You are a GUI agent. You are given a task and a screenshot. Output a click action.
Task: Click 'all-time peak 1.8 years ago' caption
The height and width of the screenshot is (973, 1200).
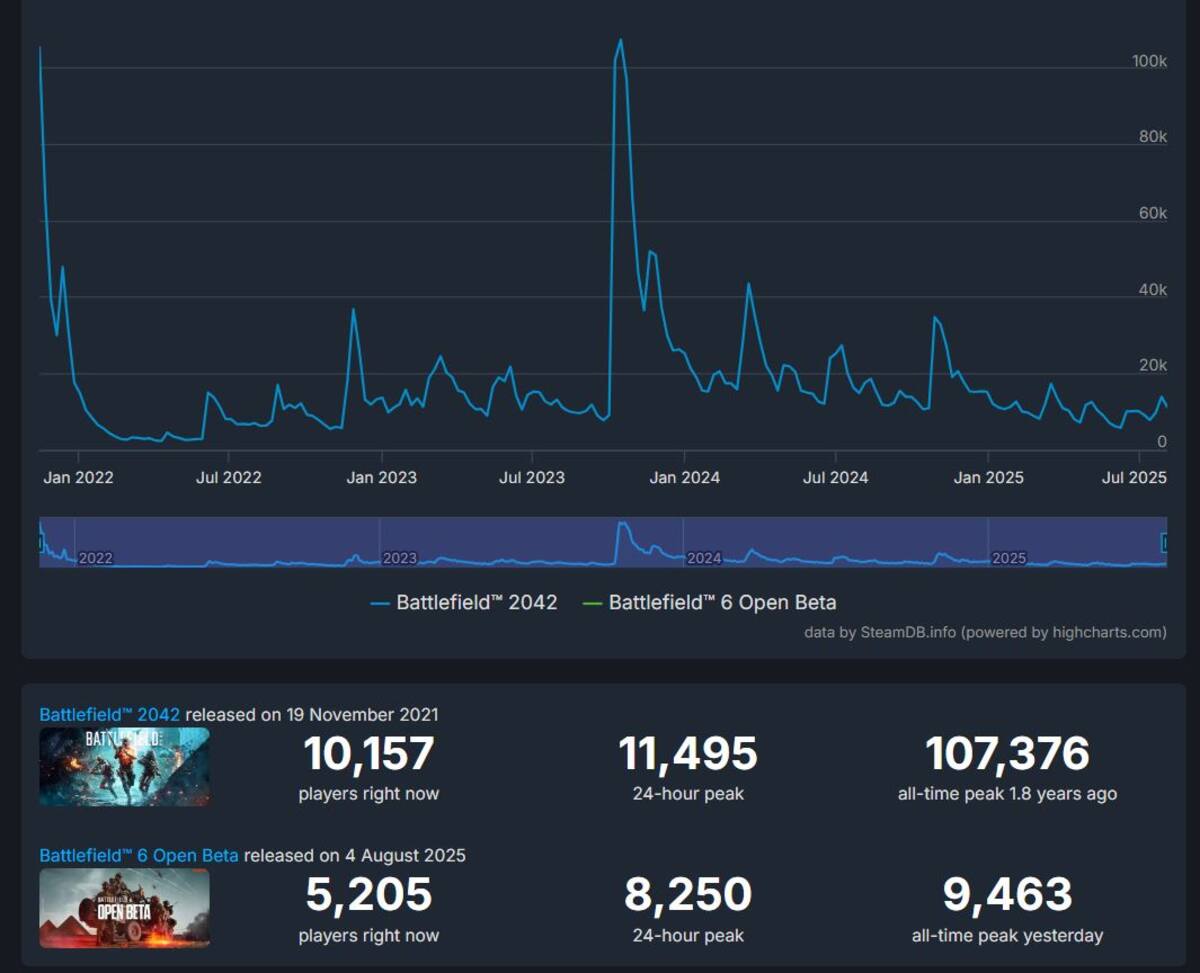pos(1007,794)
